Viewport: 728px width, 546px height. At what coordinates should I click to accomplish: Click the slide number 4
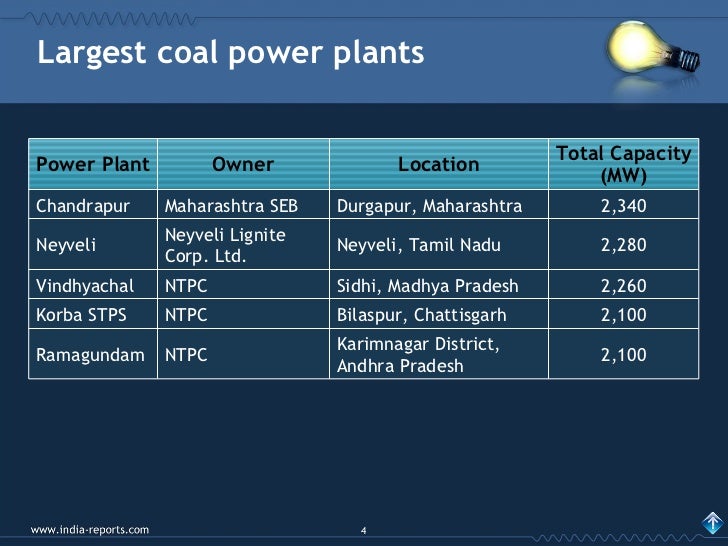[364, 530]
